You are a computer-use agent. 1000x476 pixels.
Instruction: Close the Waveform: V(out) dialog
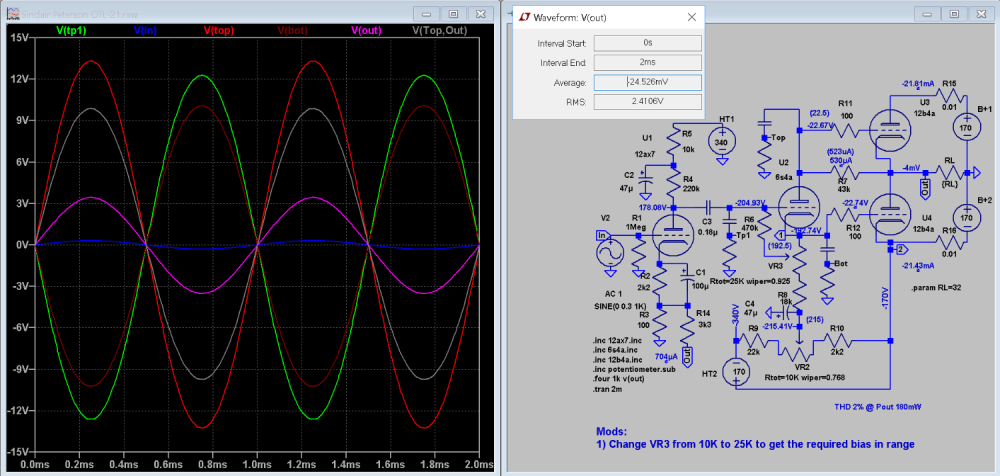click(691, 16)
